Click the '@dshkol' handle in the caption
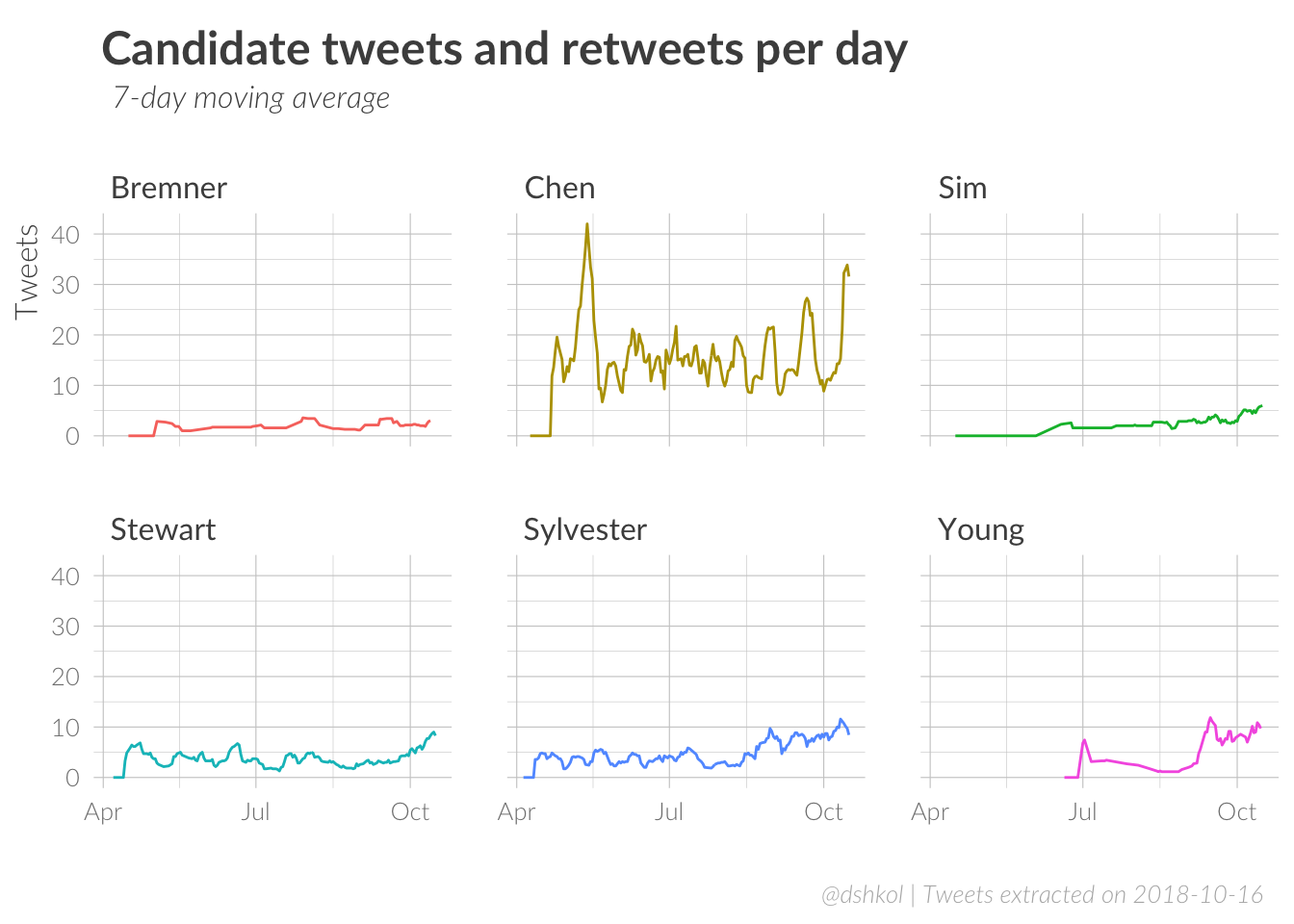This screenshot has width=1294, height=924. [862, 895]
